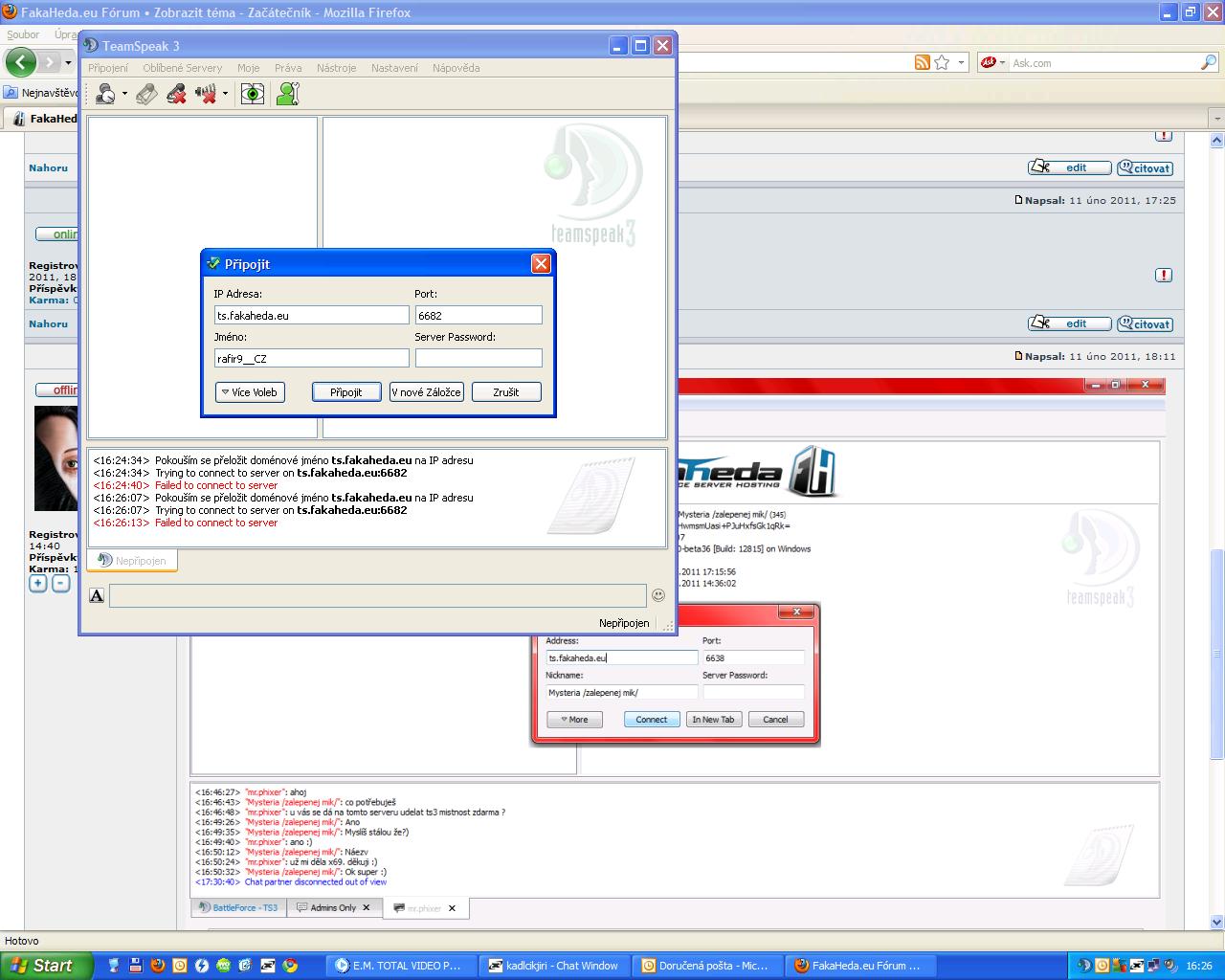This screenshot has height=980, width=1225.
Task: Open kadlcikjiri Chat Window taskbar item
Action: click(553, 966)
